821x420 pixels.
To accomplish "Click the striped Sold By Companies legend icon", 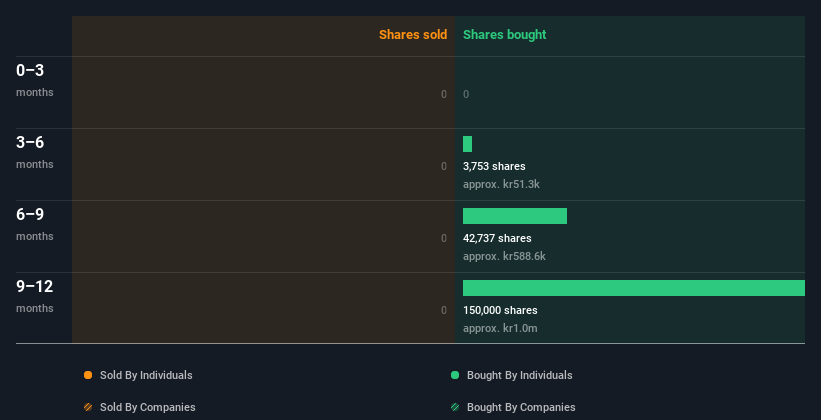I will 88,407.
